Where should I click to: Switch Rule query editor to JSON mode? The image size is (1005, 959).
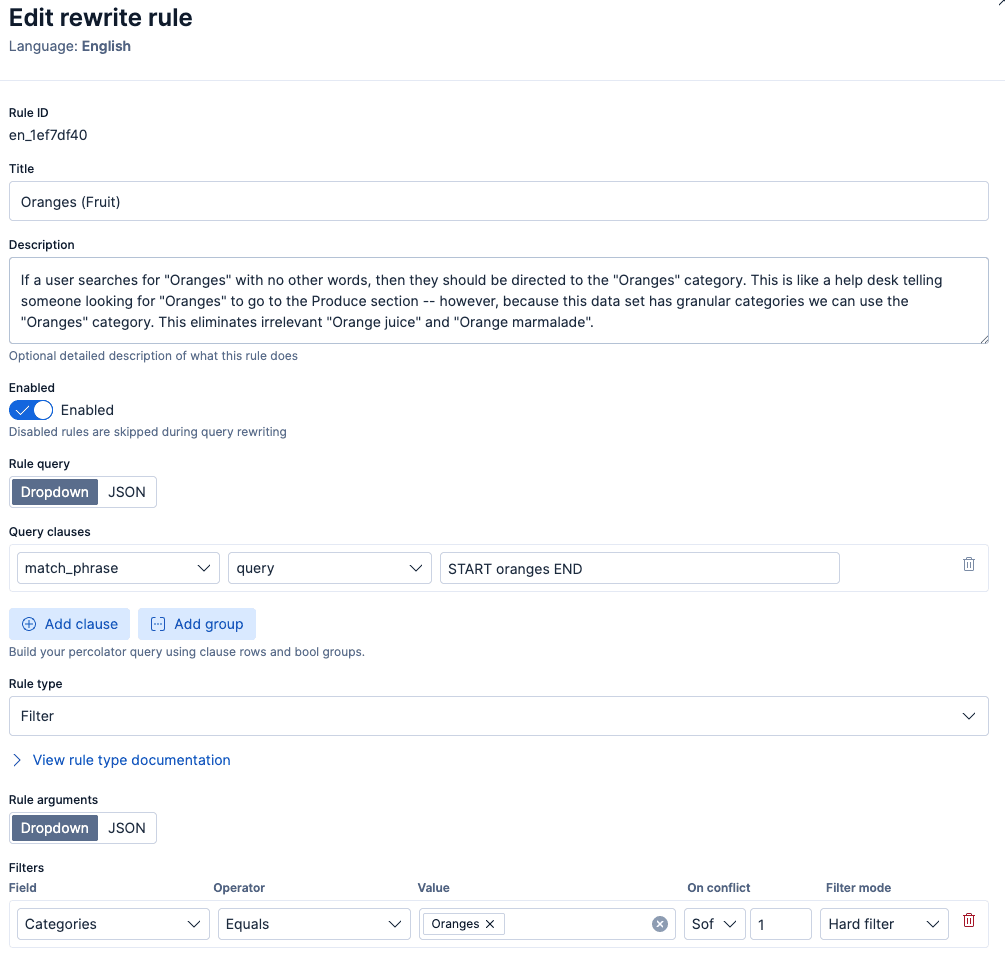(127, 491)
